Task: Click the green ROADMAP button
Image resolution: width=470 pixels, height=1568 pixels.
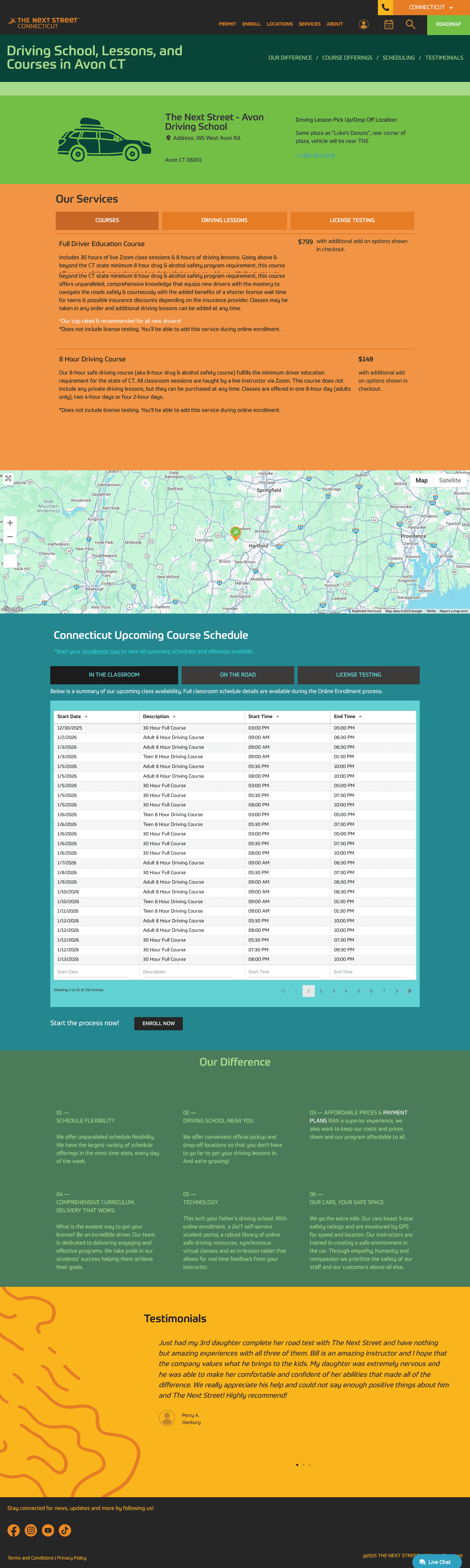Action: [x=448, y=24]
